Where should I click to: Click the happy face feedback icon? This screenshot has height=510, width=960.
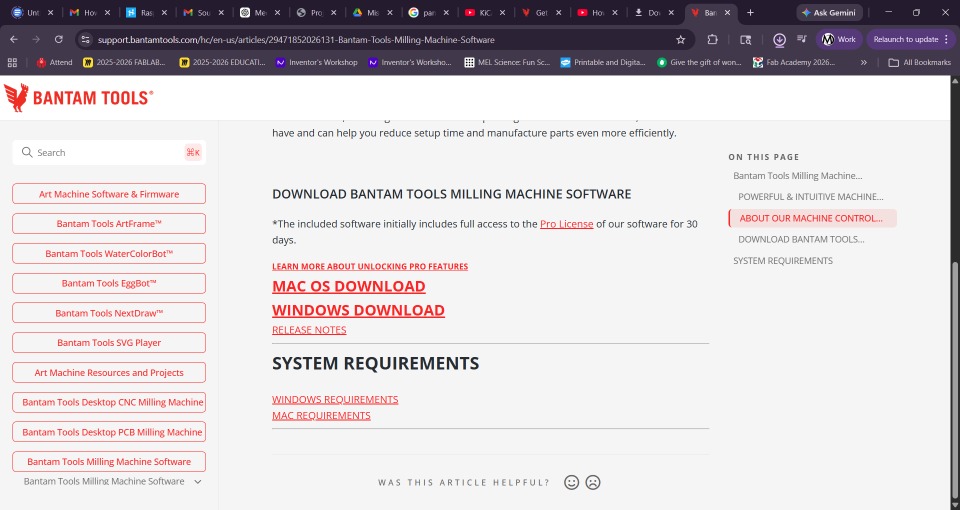[571, 482]
